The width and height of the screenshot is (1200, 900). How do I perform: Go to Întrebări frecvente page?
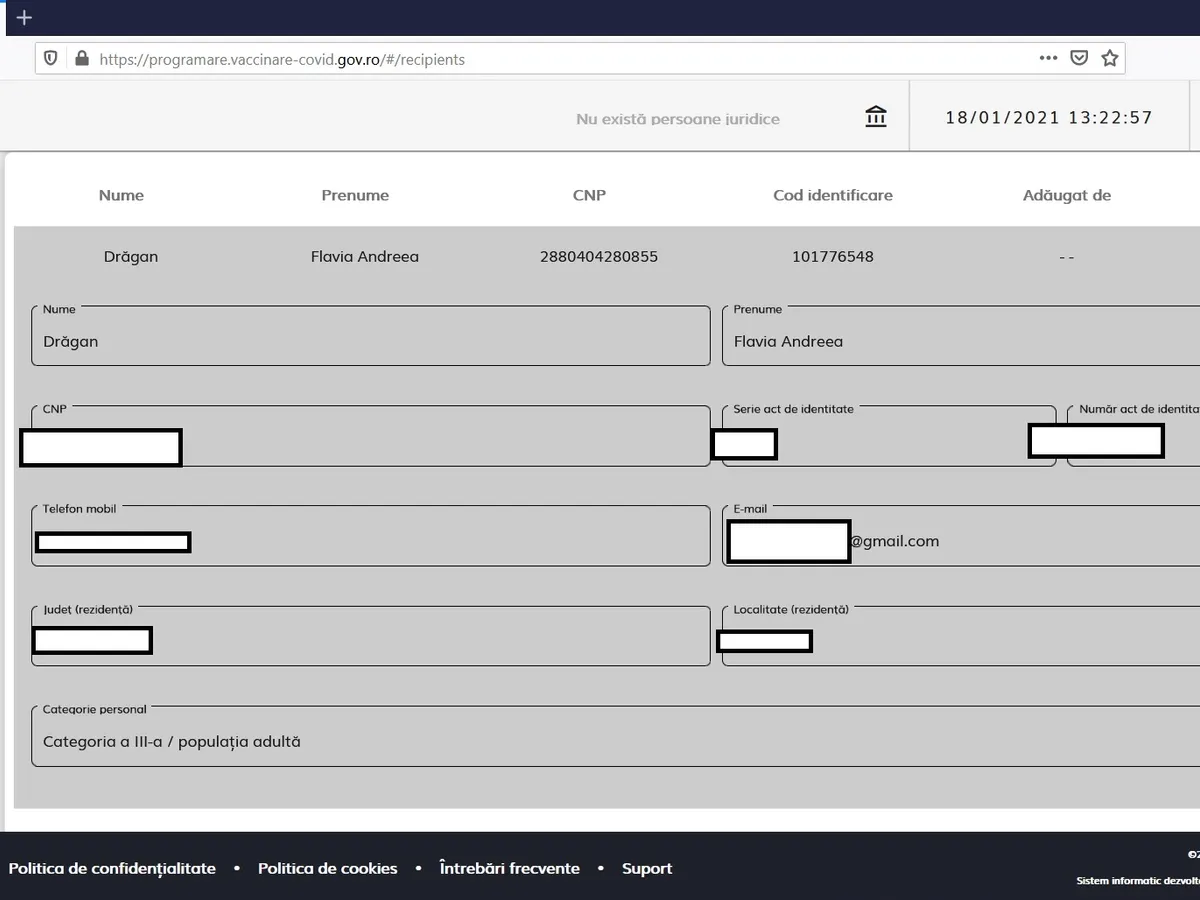pyautogui.click(x=509, y=868)
